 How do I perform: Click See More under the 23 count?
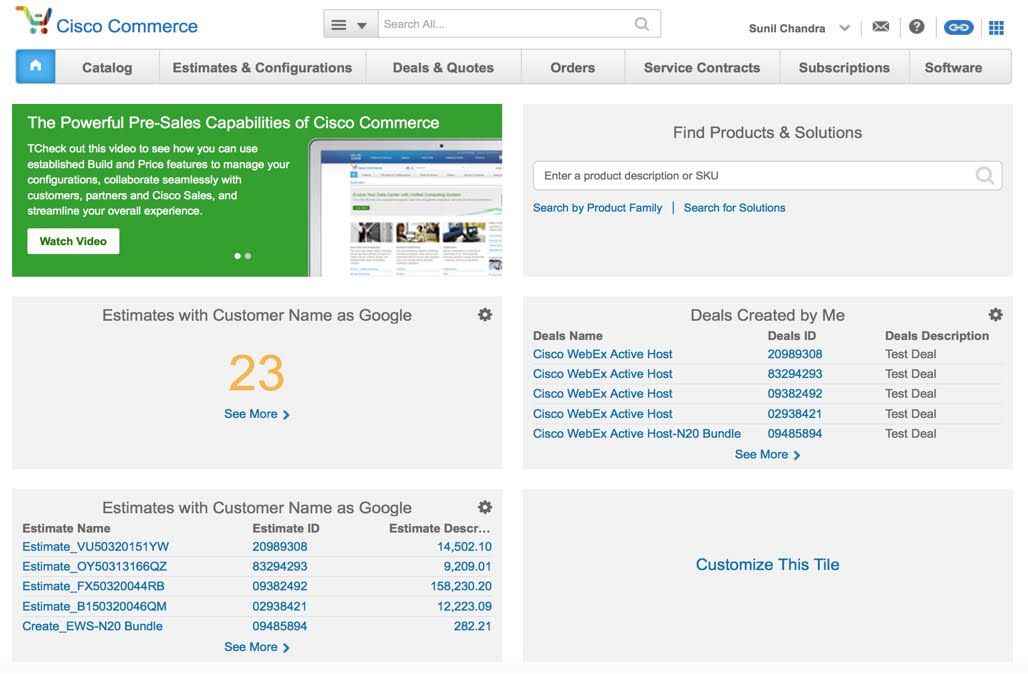(257, 414)
